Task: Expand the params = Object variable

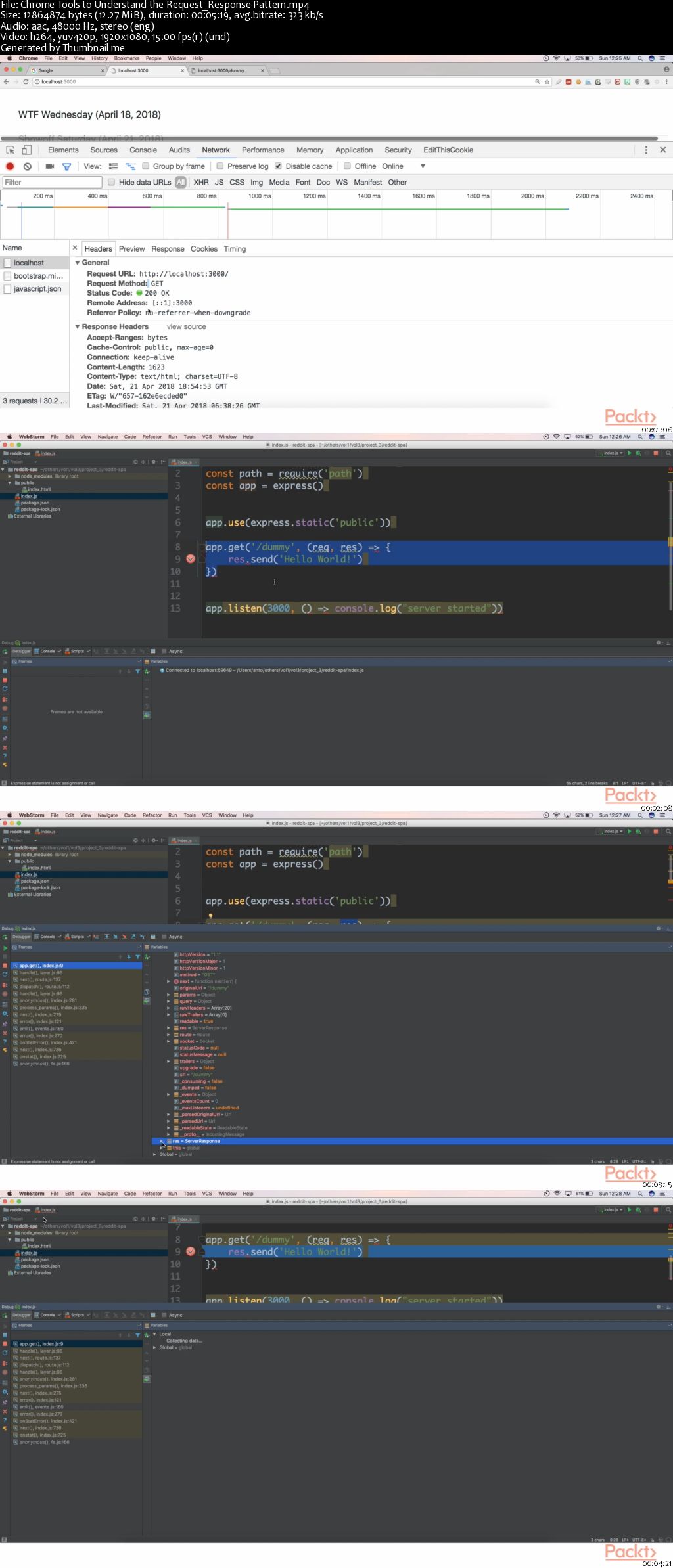Action: [x=168, y=995]
